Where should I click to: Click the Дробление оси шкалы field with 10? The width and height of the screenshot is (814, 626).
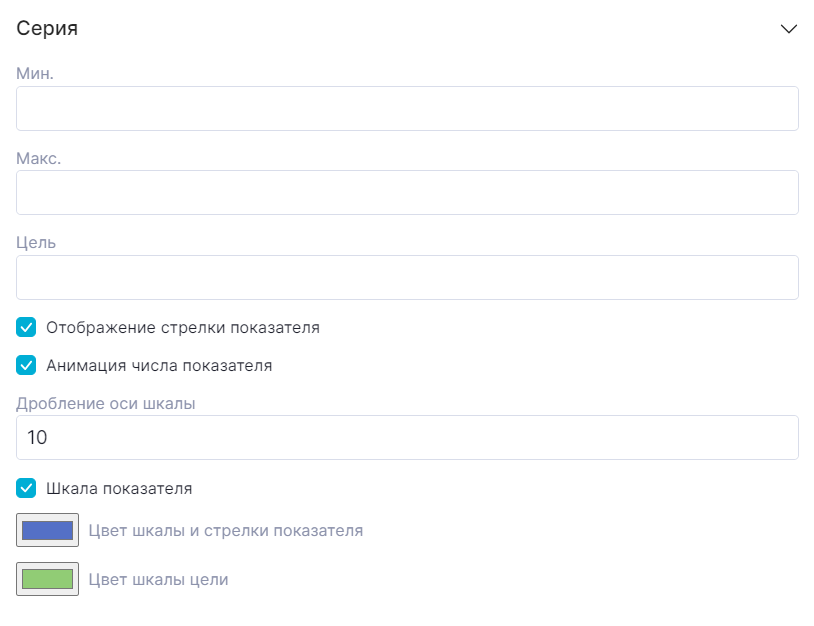(407, 437)
